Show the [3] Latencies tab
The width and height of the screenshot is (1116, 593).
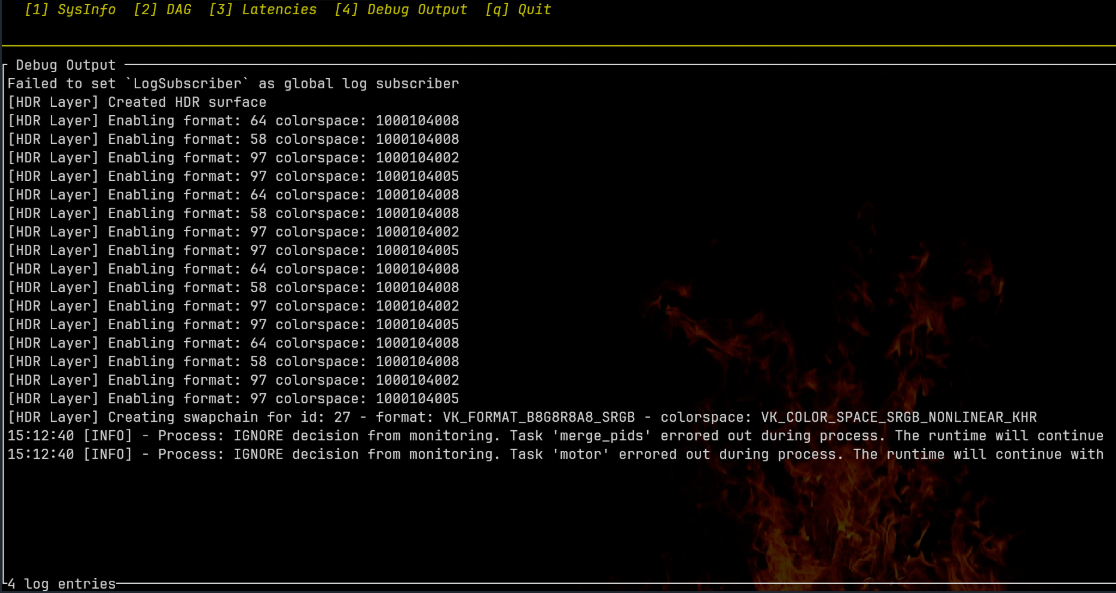(x=263, y=10)
